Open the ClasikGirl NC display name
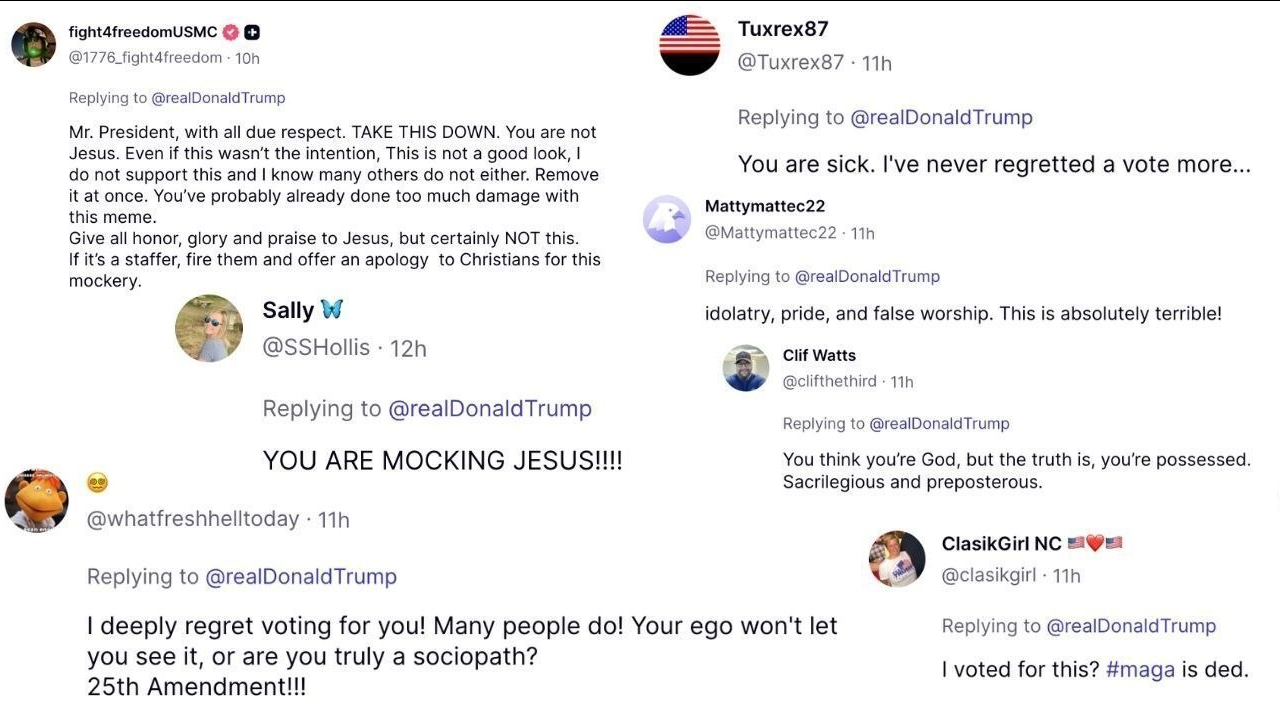This screenshot has width=1280, height=720. 1001,544
